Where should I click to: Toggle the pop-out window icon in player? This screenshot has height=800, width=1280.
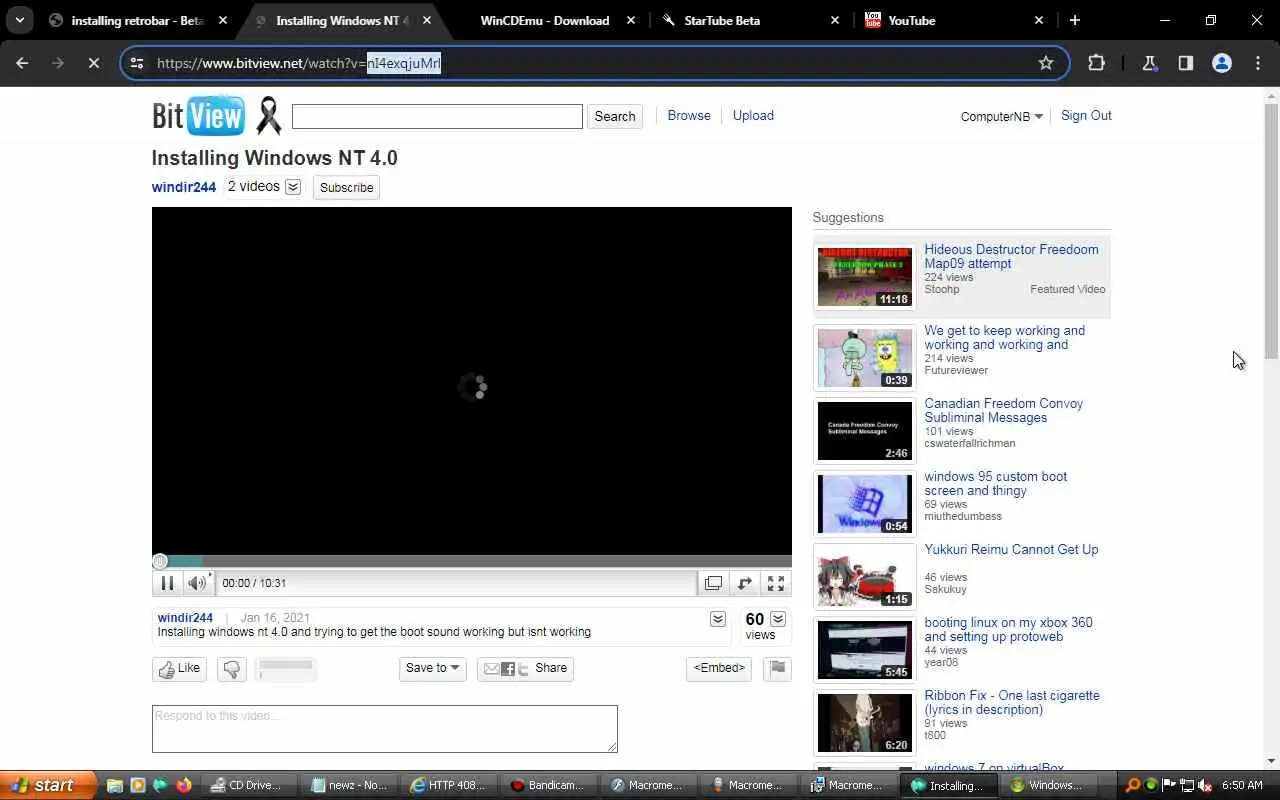[x=713, y=583]
